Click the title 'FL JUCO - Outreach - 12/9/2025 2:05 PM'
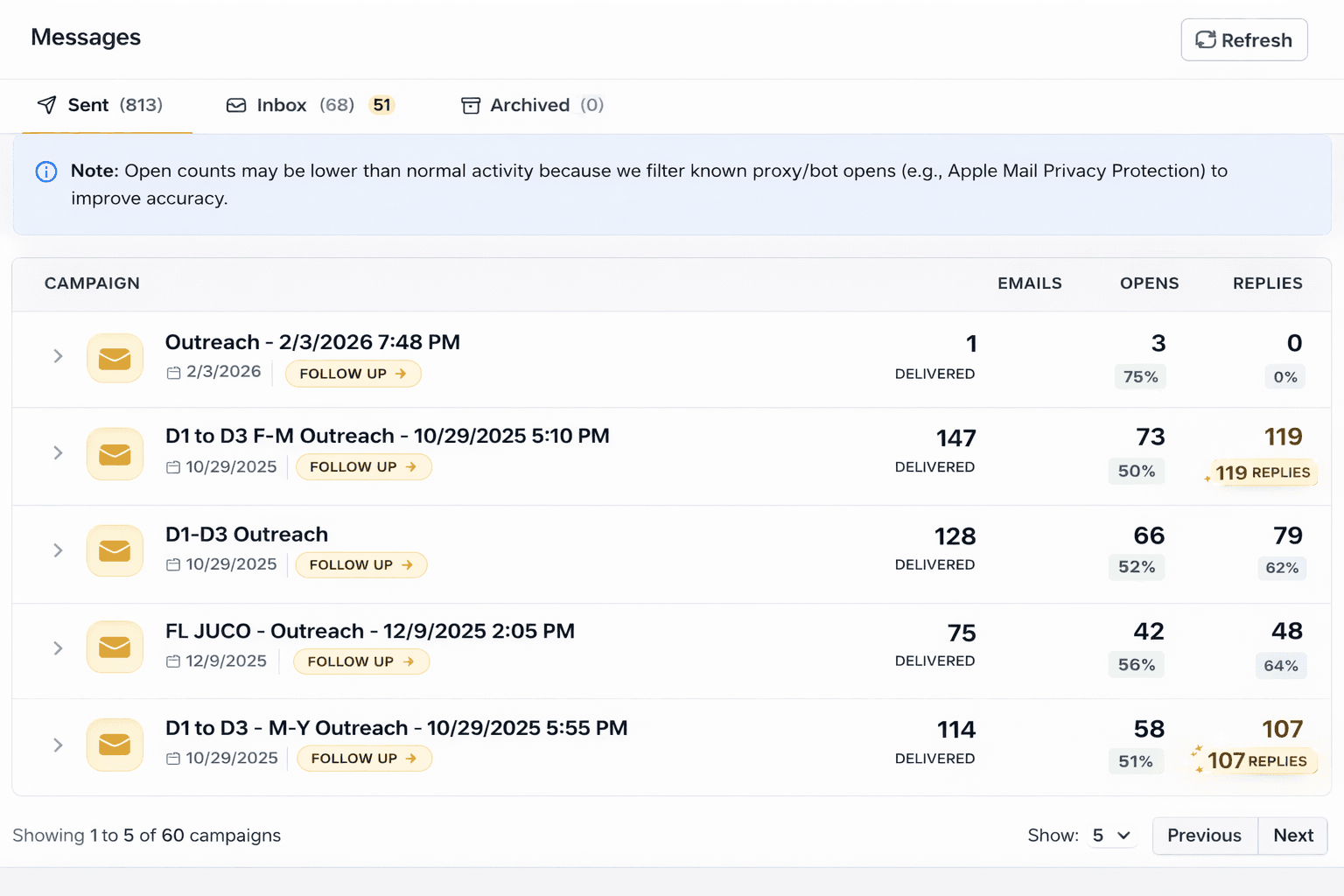This screenshot has height=896, width=1344. click(370, 631)
